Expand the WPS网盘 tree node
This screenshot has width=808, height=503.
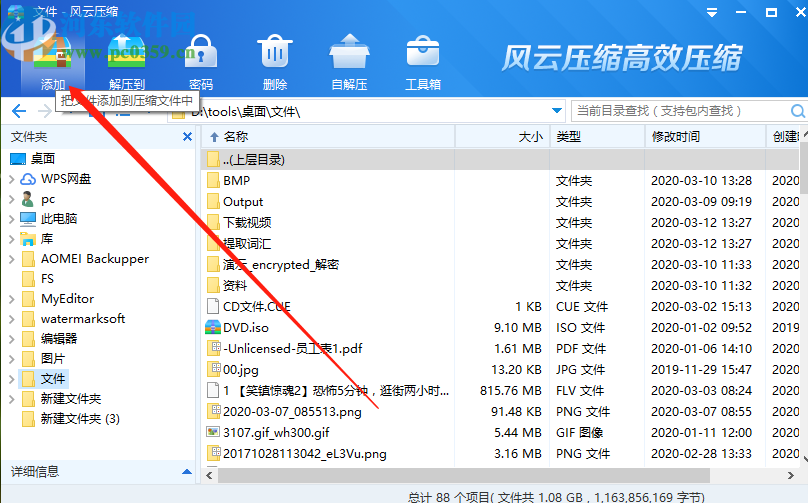(x=11, y=179)
